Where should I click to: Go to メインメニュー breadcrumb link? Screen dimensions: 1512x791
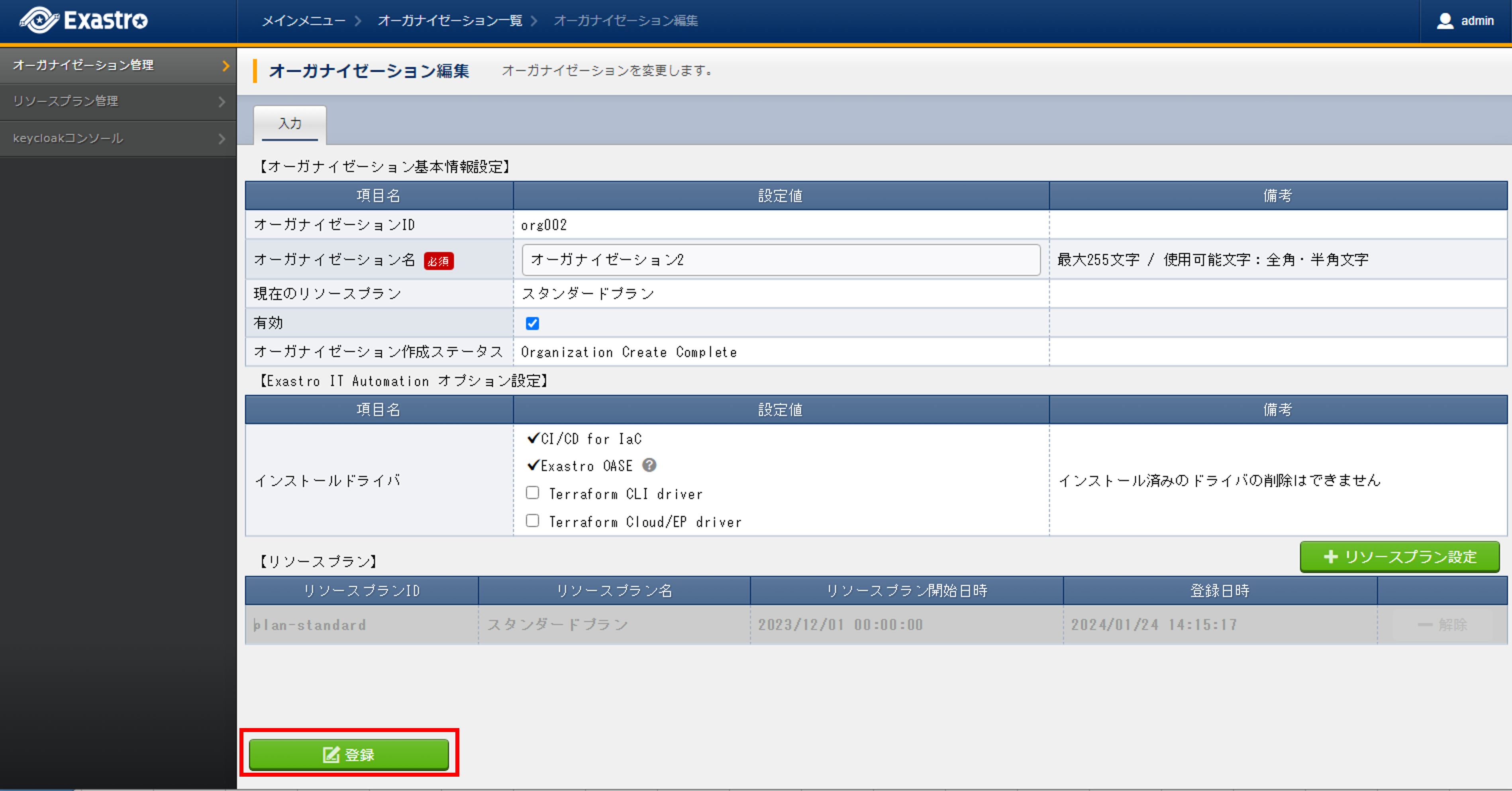[x=304, y=21]
